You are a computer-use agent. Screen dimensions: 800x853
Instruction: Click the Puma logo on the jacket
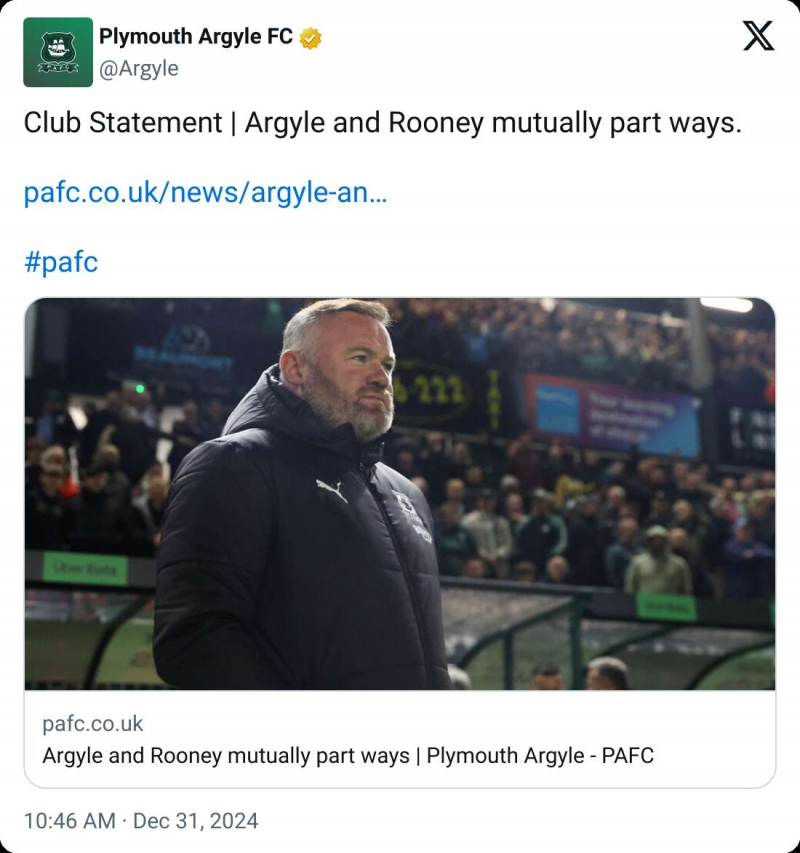[331, 490]
